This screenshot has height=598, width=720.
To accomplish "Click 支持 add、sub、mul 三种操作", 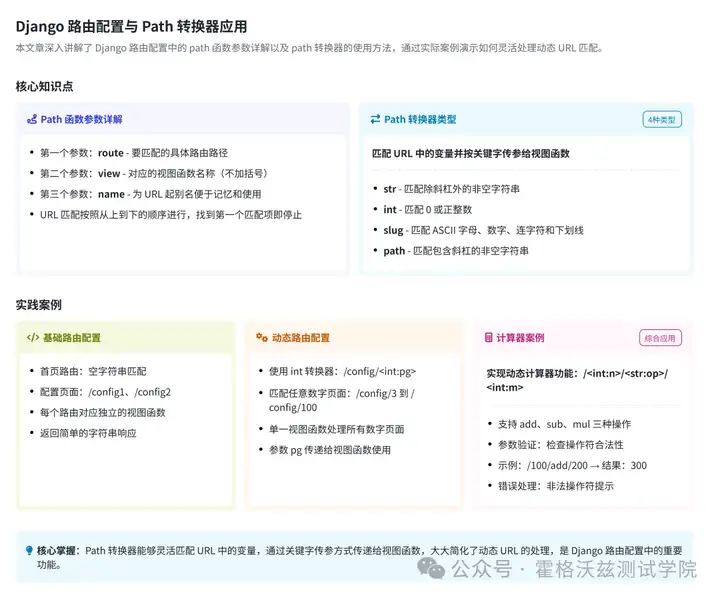I will [564, 424].
